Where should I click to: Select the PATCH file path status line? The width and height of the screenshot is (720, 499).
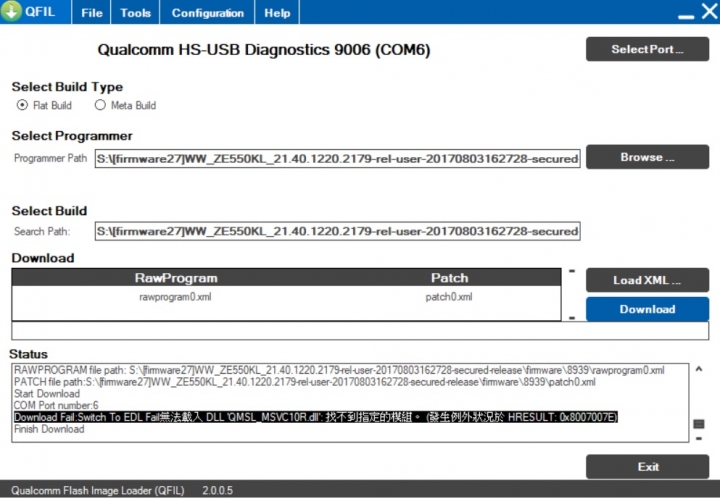coord(304,382)
